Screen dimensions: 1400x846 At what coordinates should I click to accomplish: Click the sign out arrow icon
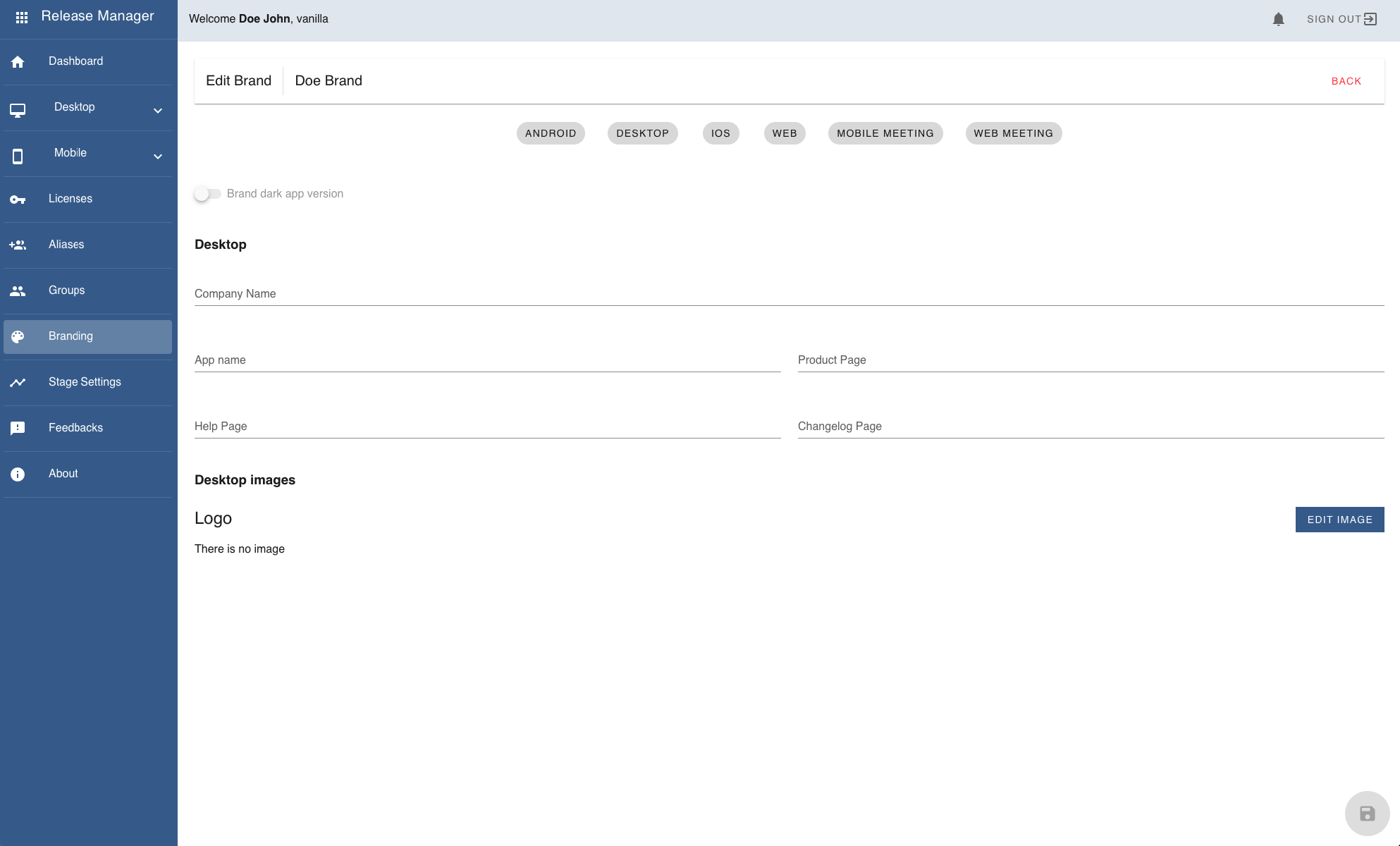click(1370, 19)
